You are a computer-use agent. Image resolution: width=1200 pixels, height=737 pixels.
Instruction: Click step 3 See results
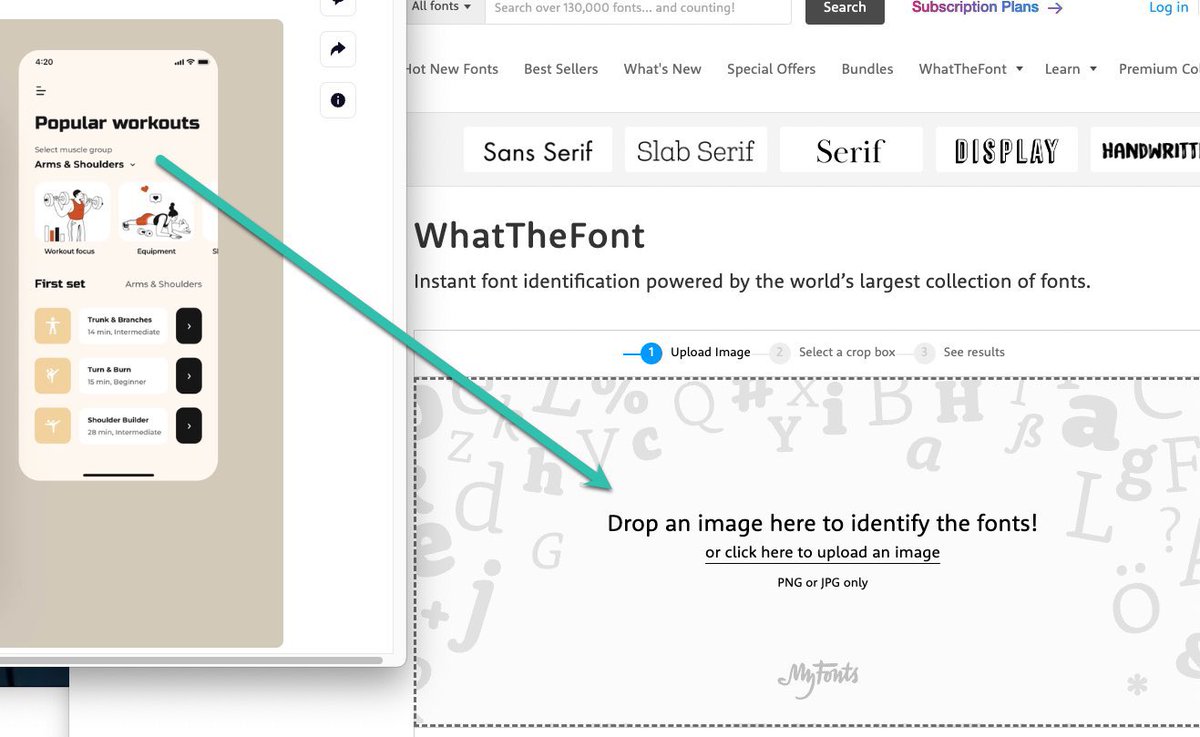(959, 352)
